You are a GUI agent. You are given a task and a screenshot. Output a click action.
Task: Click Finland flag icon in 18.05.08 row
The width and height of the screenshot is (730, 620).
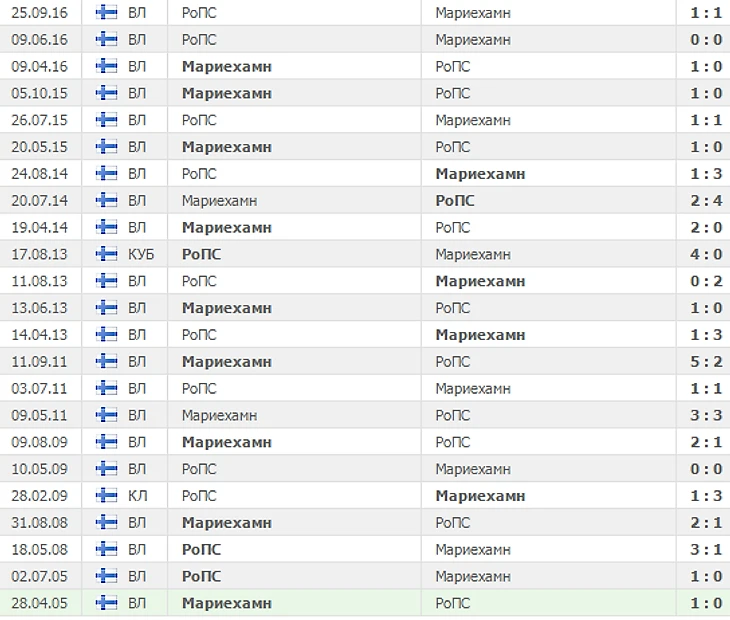(106, 549)
